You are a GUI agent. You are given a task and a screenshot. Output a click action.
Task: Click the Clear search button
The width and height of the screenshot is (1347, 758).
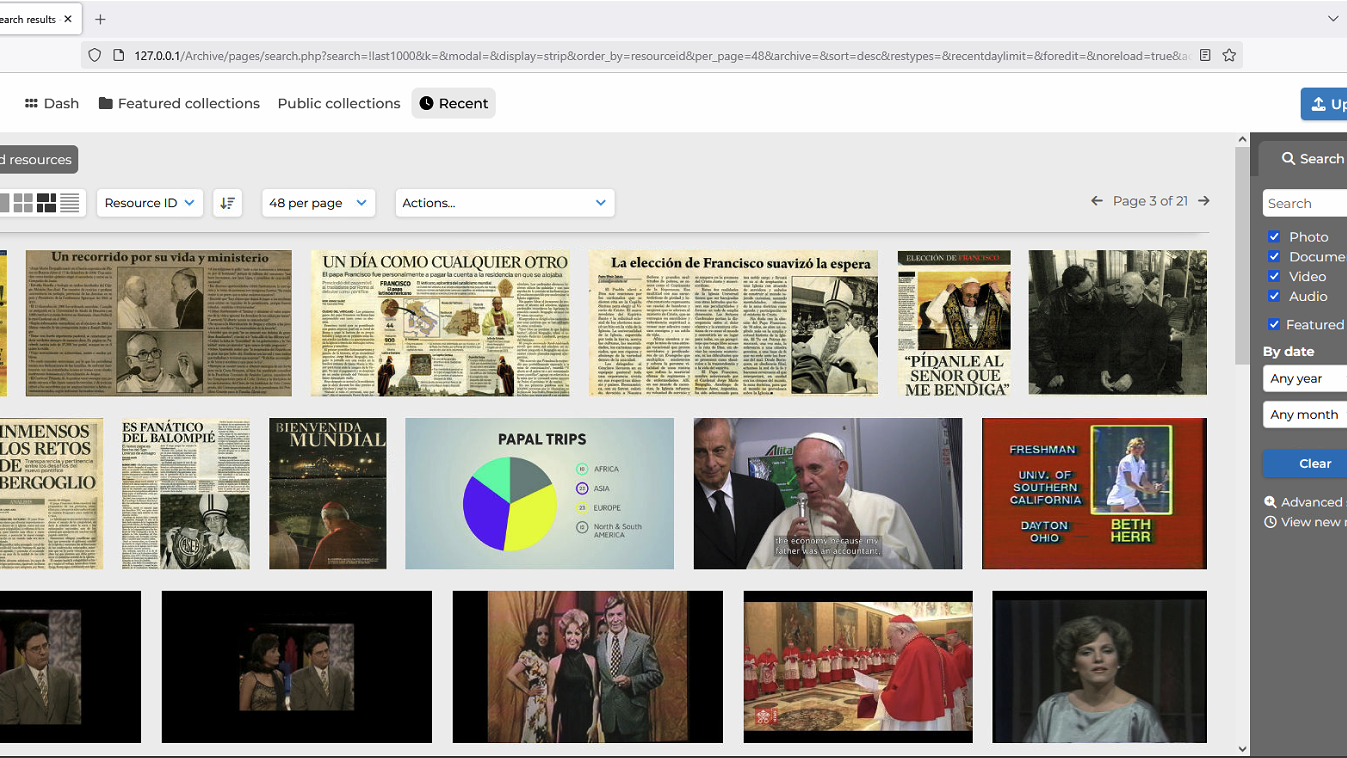click(x=1314, y=463)
